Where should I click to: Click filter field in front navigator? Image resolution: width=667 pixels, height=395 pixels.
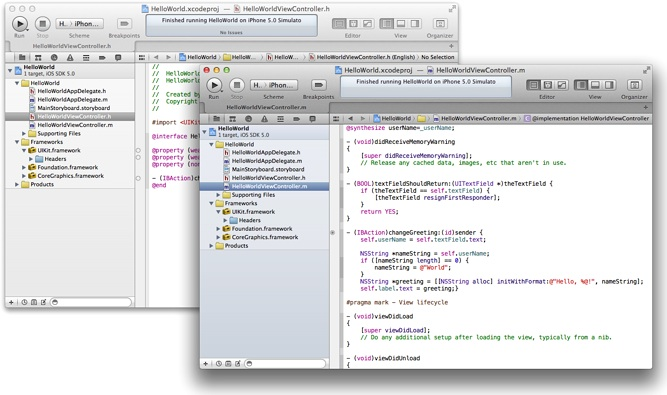click(285, 364)
